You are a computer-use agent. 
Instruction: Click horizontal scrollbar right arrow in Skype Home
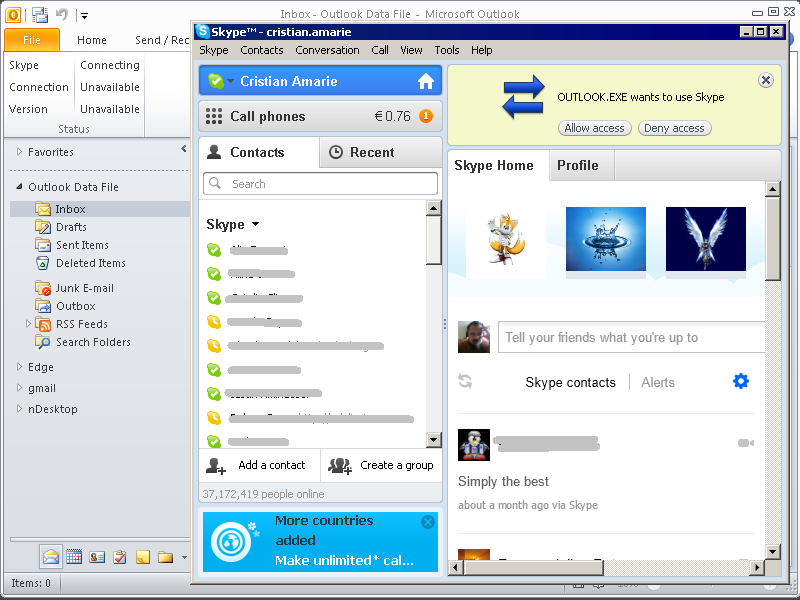(x=757, y=567)
